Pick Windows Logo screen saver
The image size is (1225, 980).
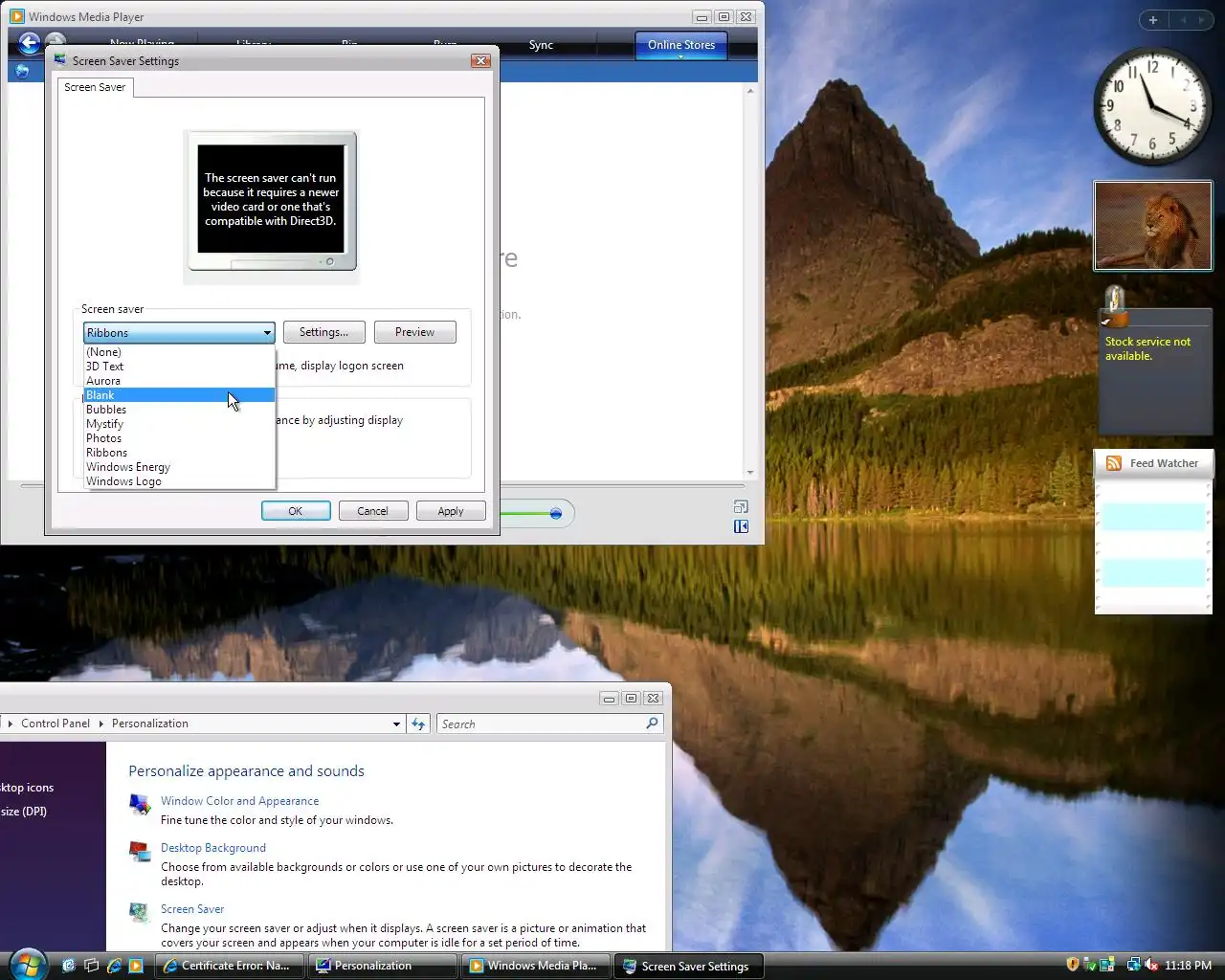pyautogui.click(x=179, y=481)
